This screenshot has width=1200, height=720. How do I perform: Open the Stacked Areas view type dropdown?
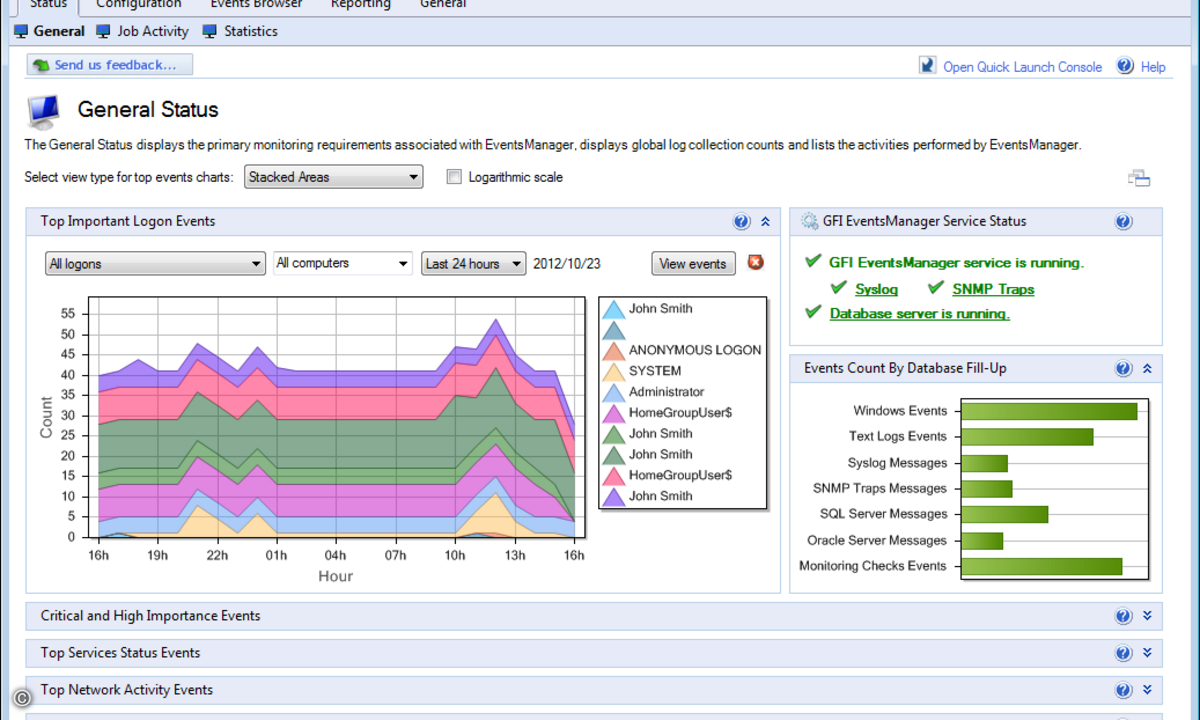tap(334, 177)
